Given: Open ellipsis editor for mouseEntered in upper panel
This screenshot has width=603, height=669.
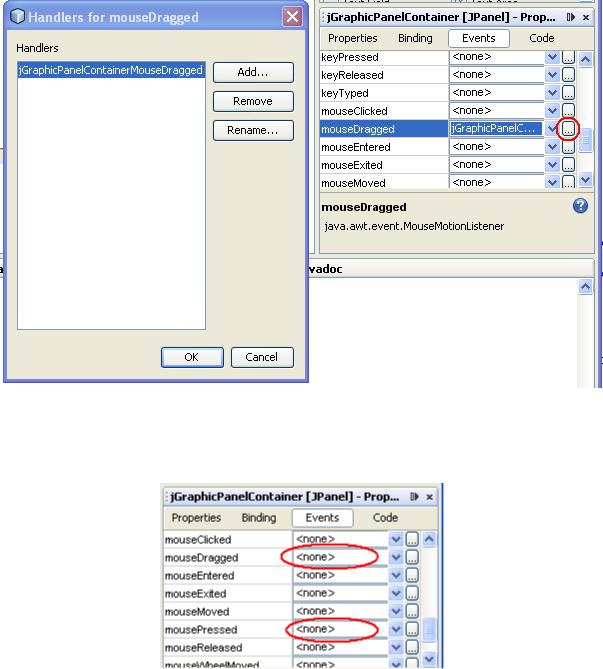Looking at the screenshot, I should point(568,147).
